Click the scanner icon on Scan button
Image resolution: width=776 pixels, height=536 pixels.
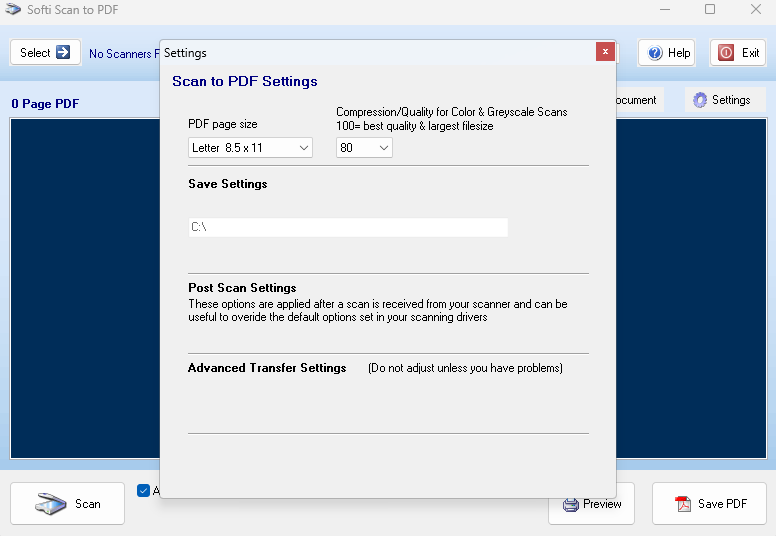point(50,504)
